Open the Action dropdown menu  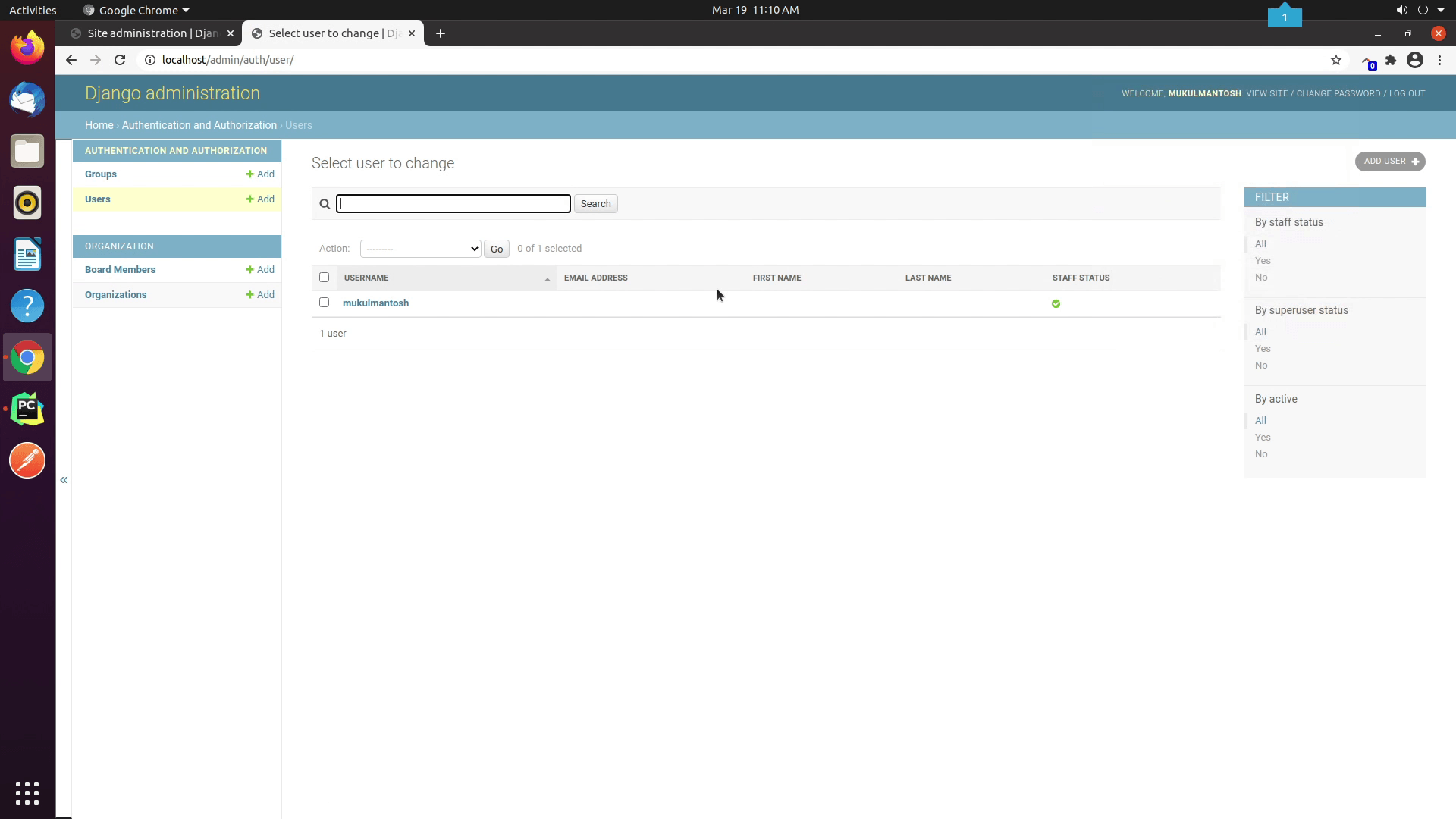pos(420,248)
